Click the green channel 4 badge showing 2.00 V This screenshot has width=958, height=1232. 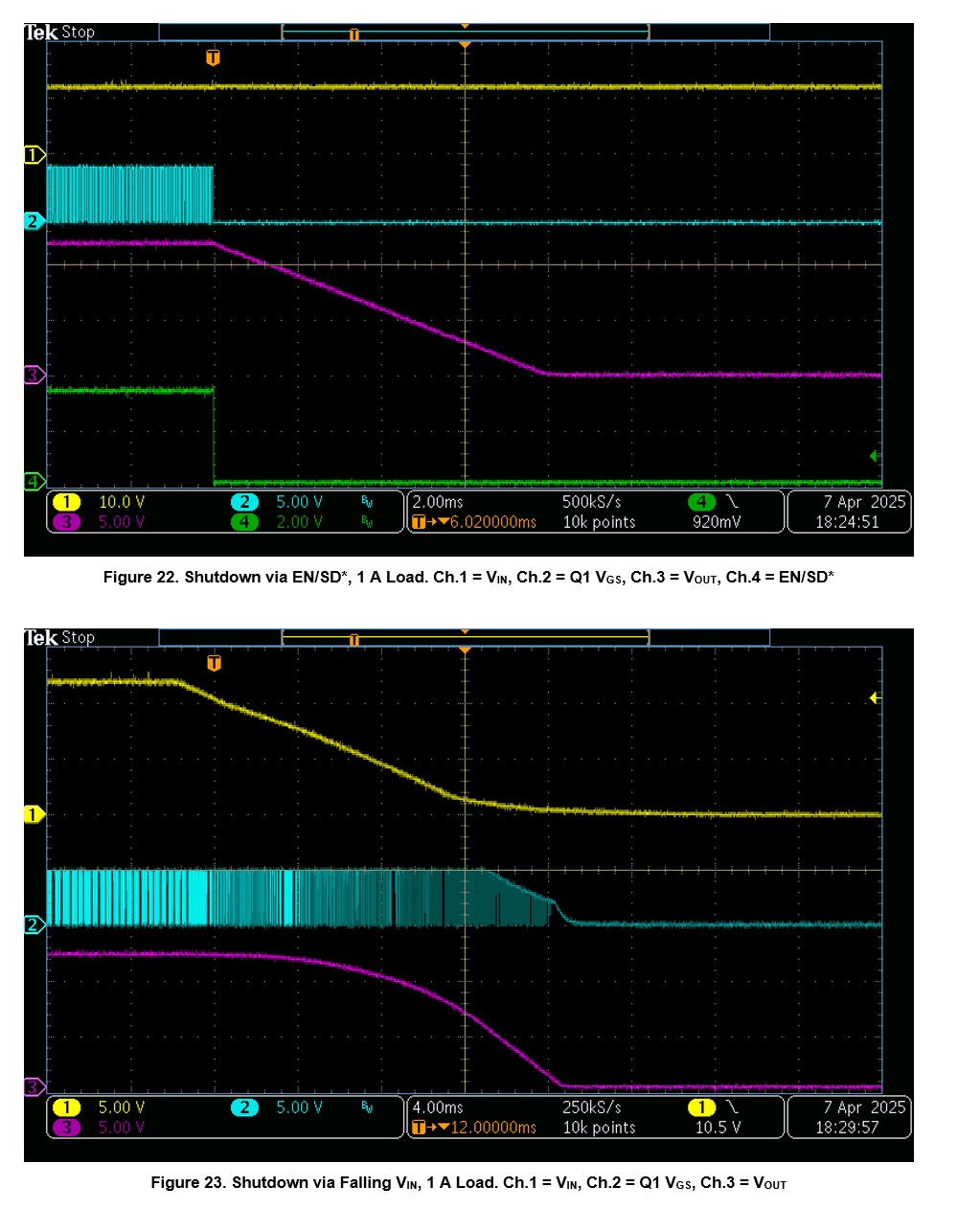coord(244,522)
